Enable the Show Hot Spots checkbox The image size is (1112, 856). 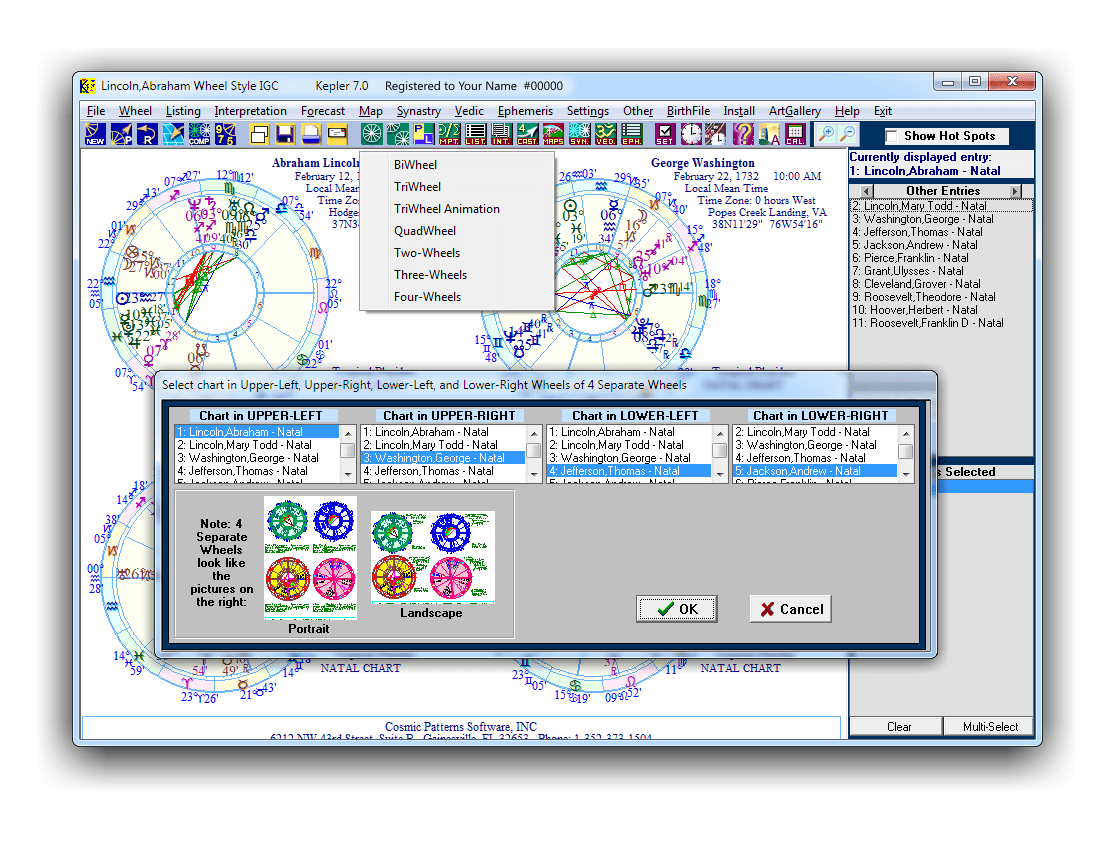click(x=891, y=136)
